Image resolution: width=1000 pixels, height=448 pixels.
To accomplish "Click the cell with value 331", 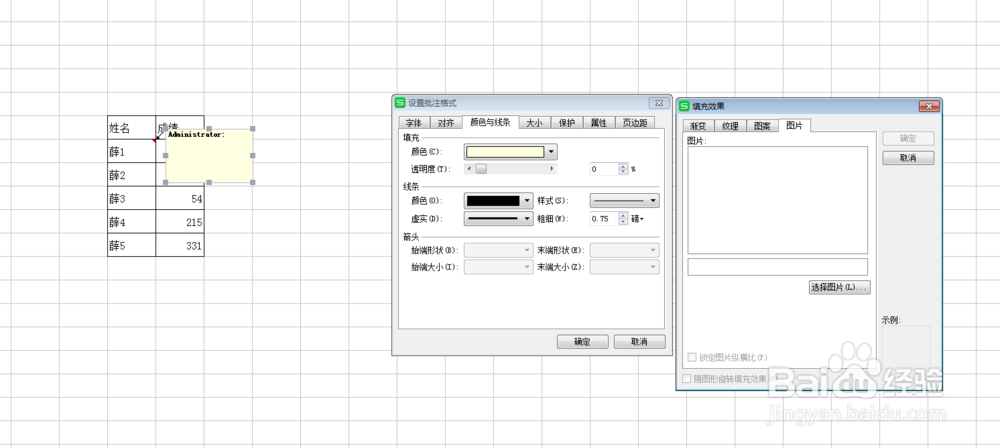I will (180, 245).
